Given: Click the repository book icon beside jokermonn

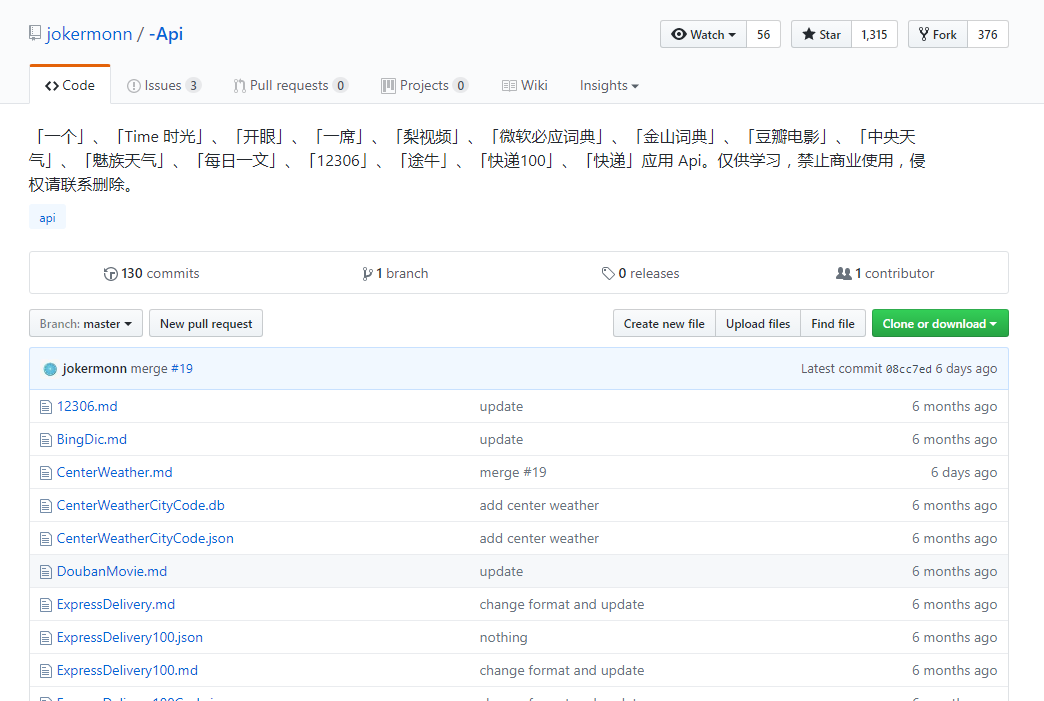Looking at the screenshot, I should [x=34, y=32].
